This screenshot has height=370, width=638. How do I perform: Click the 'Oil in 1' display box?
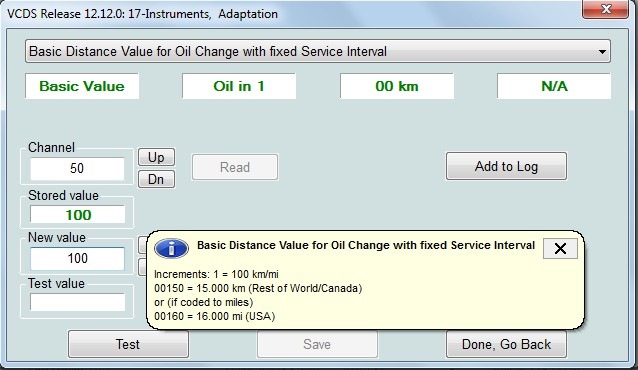[x=239, y=86]
